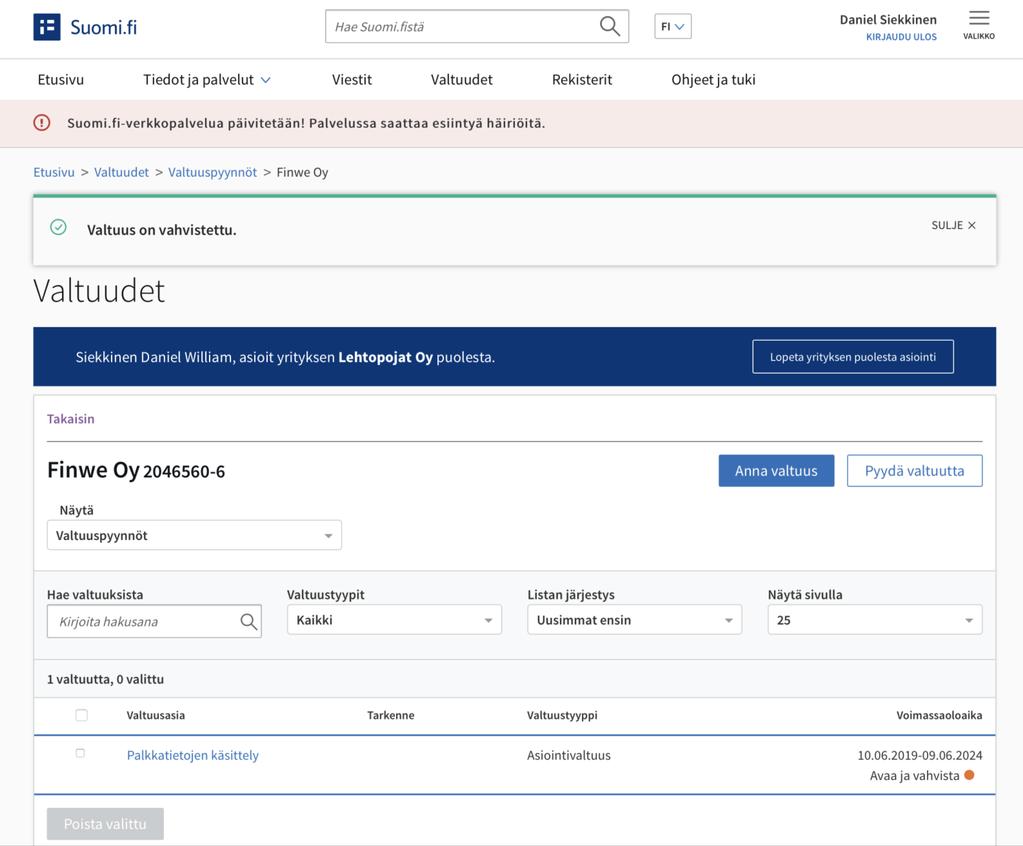Expand the Tiedot ja palvelut menu

206,80
